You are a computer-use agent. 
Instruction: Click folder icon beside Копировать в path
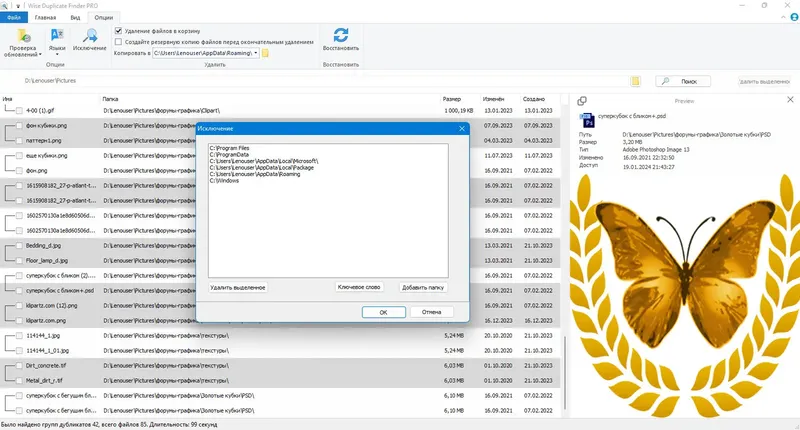(x=265, y=53)
